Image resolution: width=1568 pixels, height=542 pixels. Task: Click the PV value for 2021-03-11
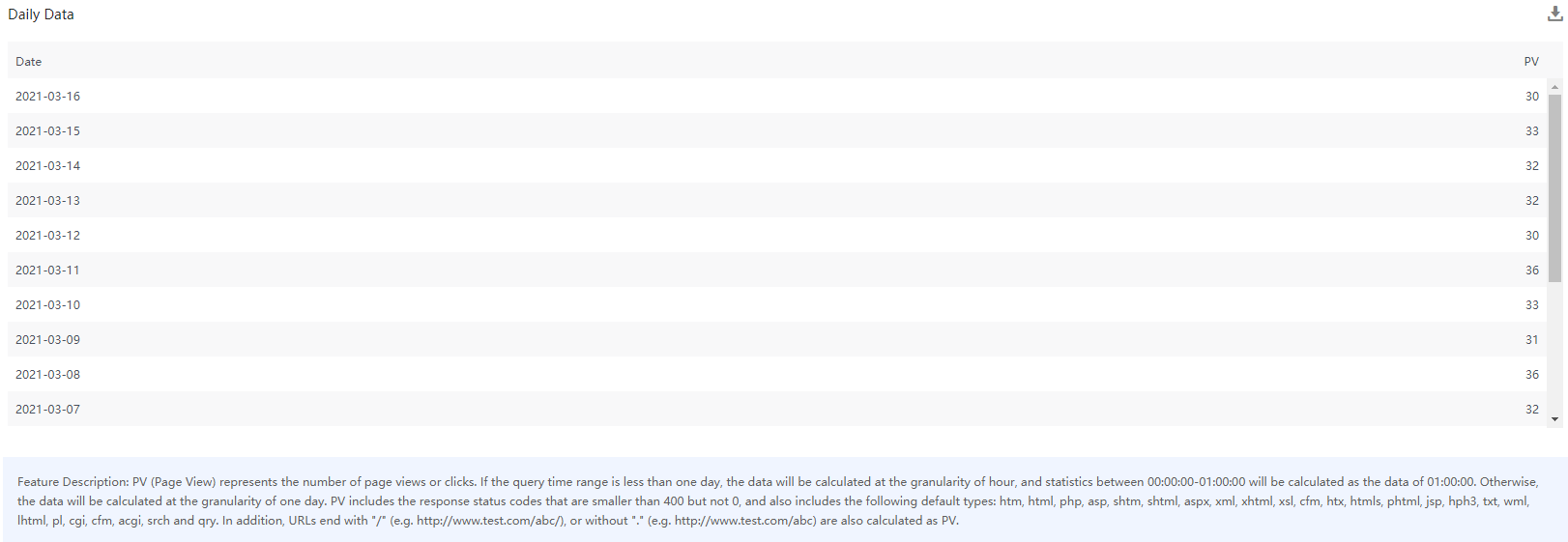coord(1532,271)
